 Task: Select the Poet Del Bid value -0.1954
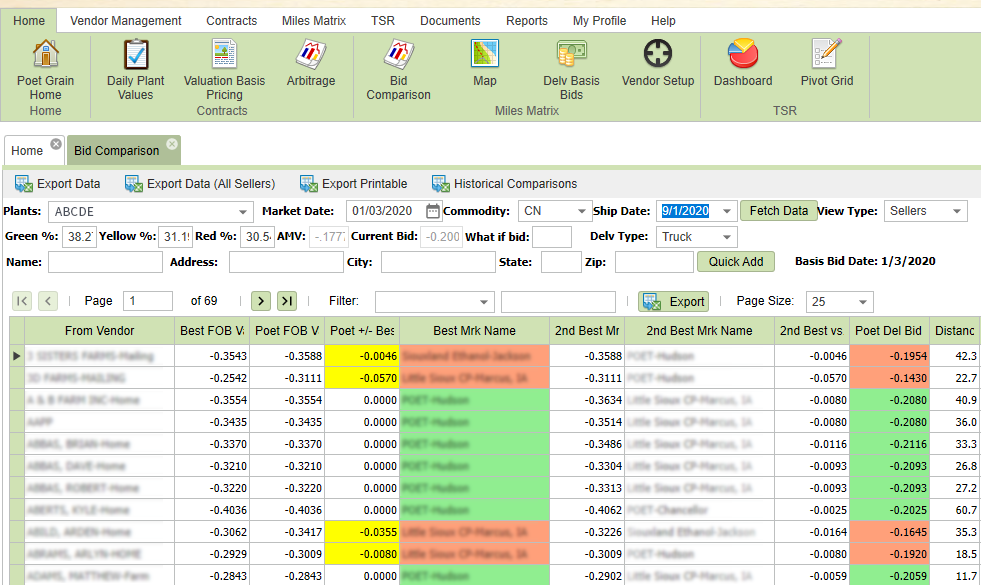(889, 356)
